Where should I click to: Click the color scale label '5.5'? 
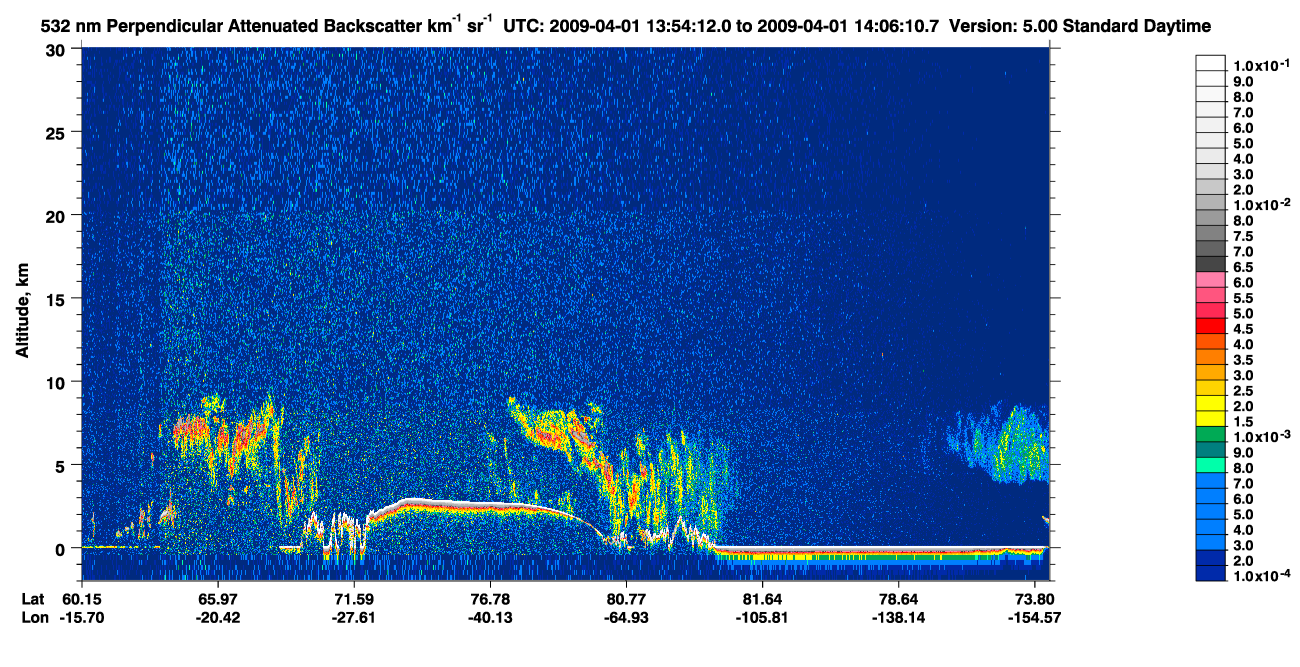click(x=1244, y=298)
